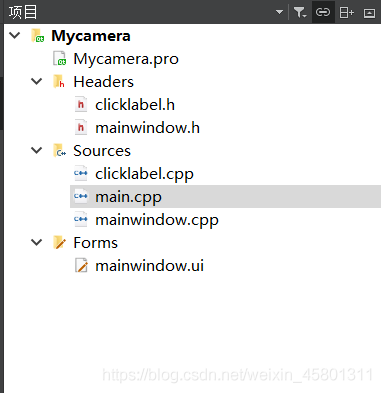Collapse the Headers folder
The width and height of the screenshot is (381, 393).
(36, 81)
